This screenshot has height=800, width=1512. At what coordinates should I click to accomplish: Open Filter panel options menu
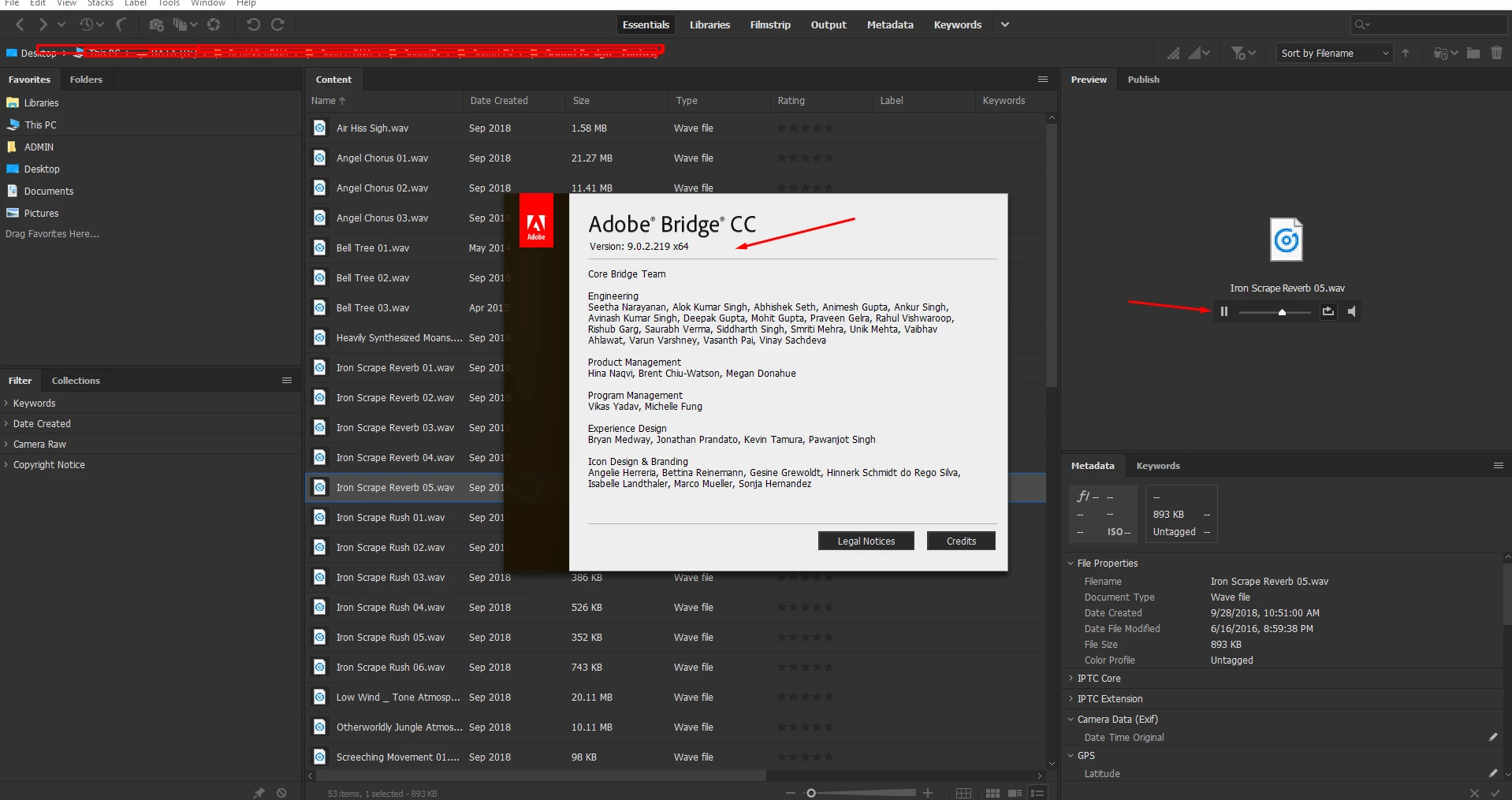click(x=287, y=381)
